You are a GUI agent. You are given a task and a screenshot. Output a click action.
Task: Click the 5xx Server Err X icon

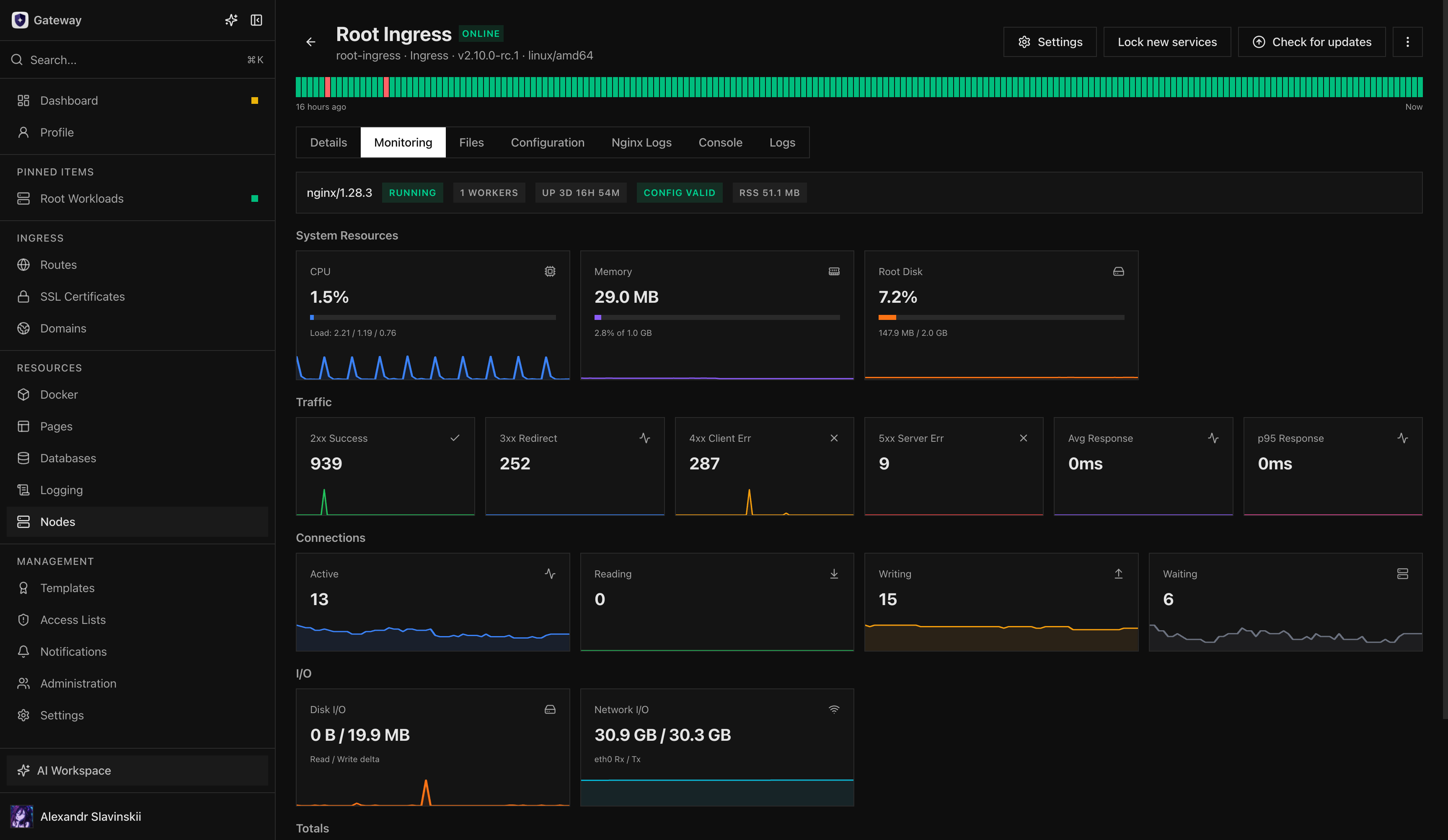pos(1024,438)
